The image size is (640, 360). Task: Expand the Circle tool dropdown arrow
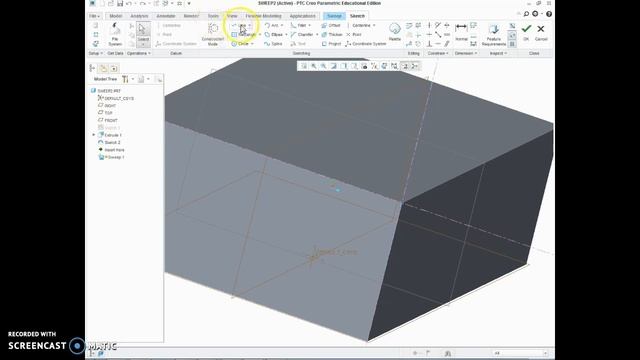tap(252, 44)
